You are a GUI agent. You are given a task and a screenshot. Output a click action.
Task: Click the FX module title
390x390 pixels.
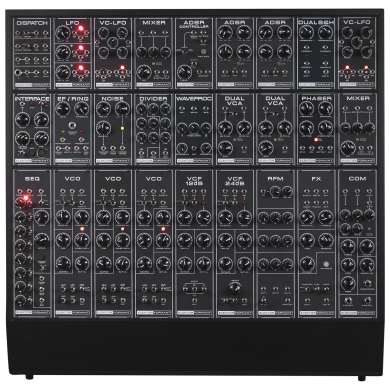tap(316, 179)
